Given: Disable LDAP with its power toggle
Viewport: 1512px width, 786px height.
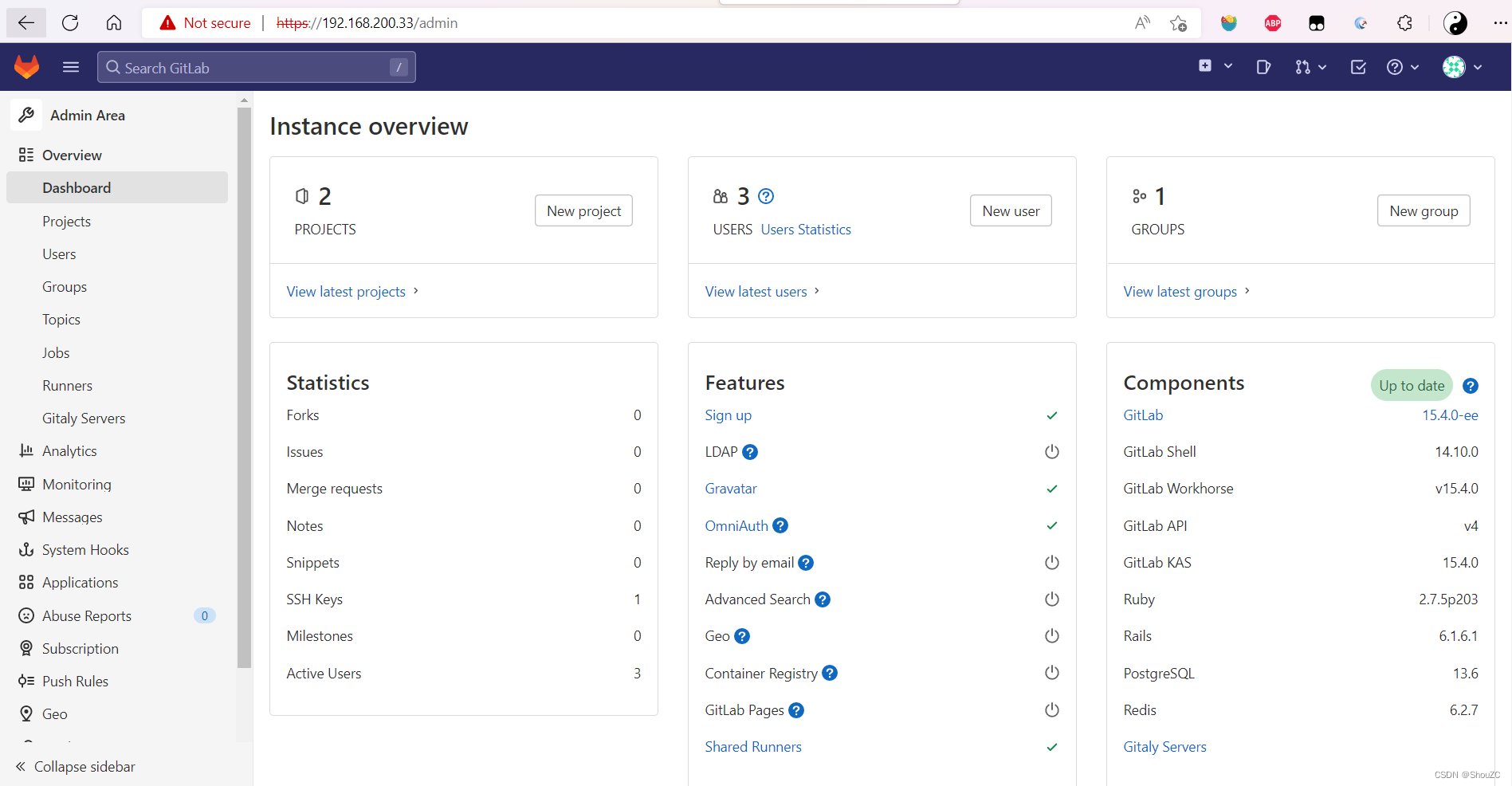Looking at the screenshot, I should (1051, 451).
